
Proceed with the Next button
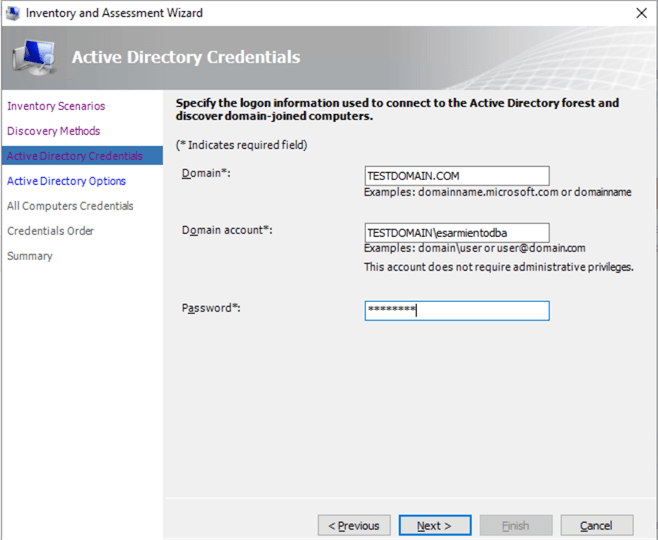tap(435, 525)
